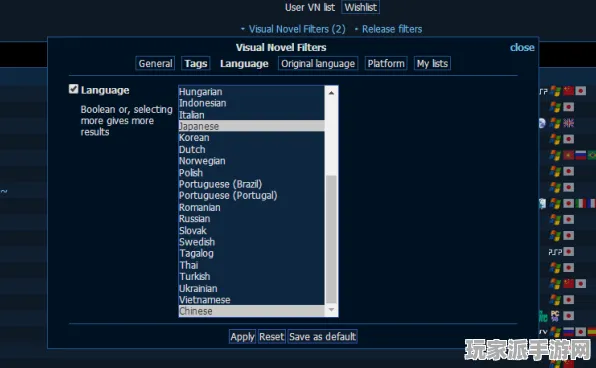
Task: Click the User VN list label
Action: 310,7
